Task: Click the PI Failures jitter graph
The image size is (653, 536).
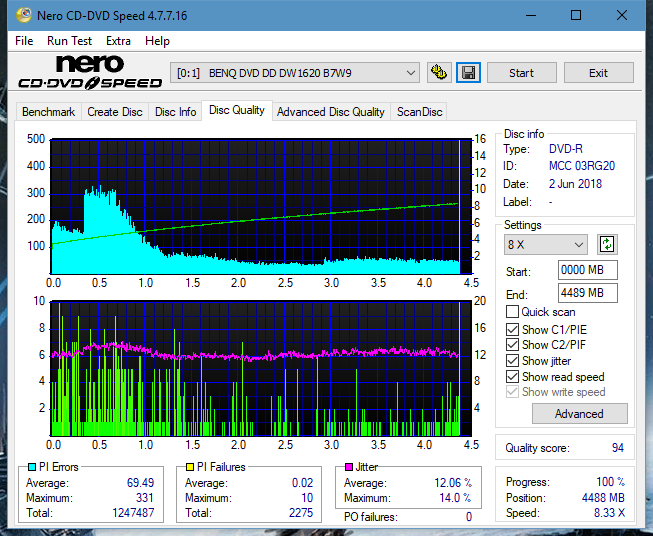Action: 261,368
